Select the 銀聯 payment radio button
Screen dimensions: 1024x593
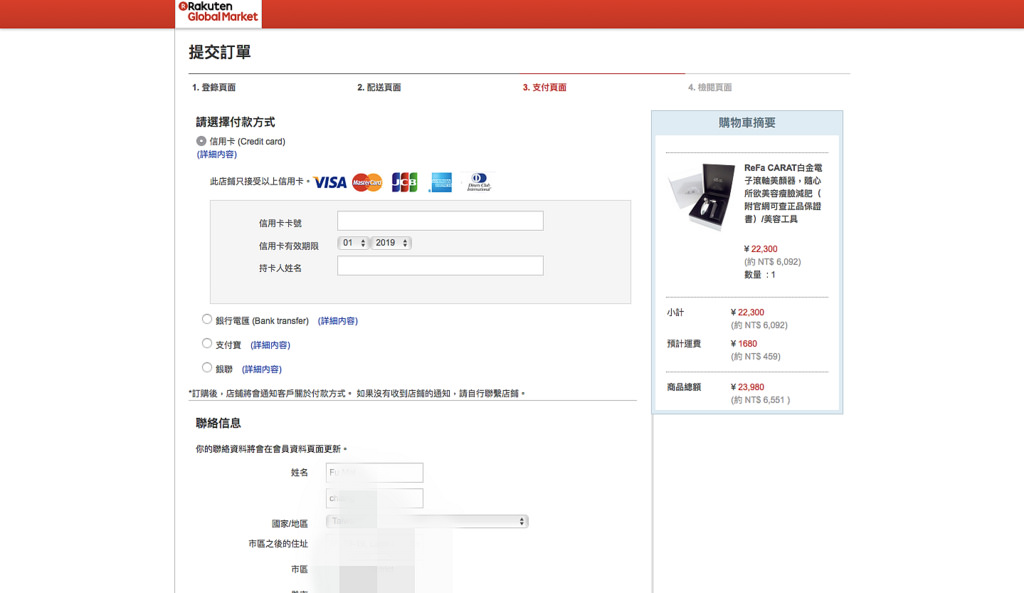(x=207, y=368)
